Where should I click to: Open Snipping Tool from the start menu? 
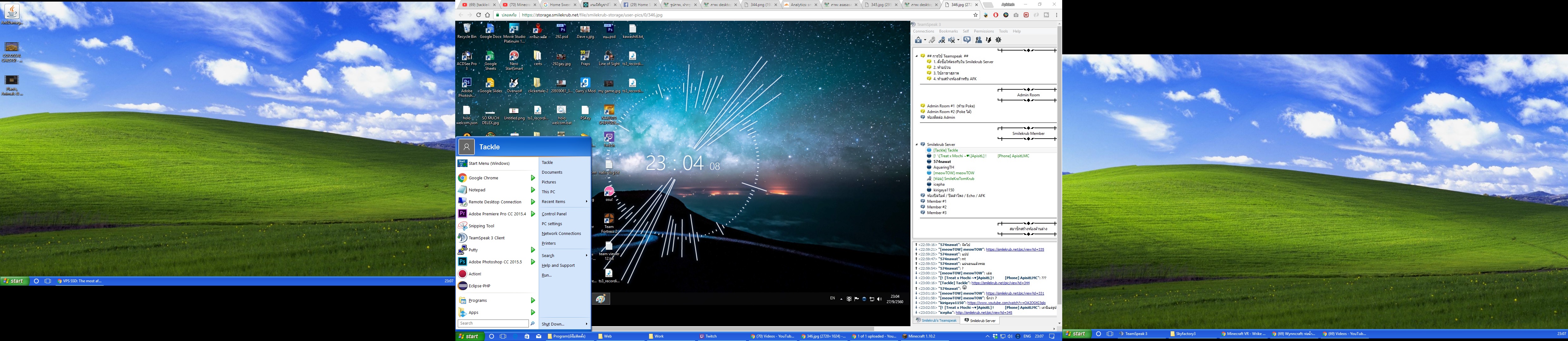coord(497,226)
